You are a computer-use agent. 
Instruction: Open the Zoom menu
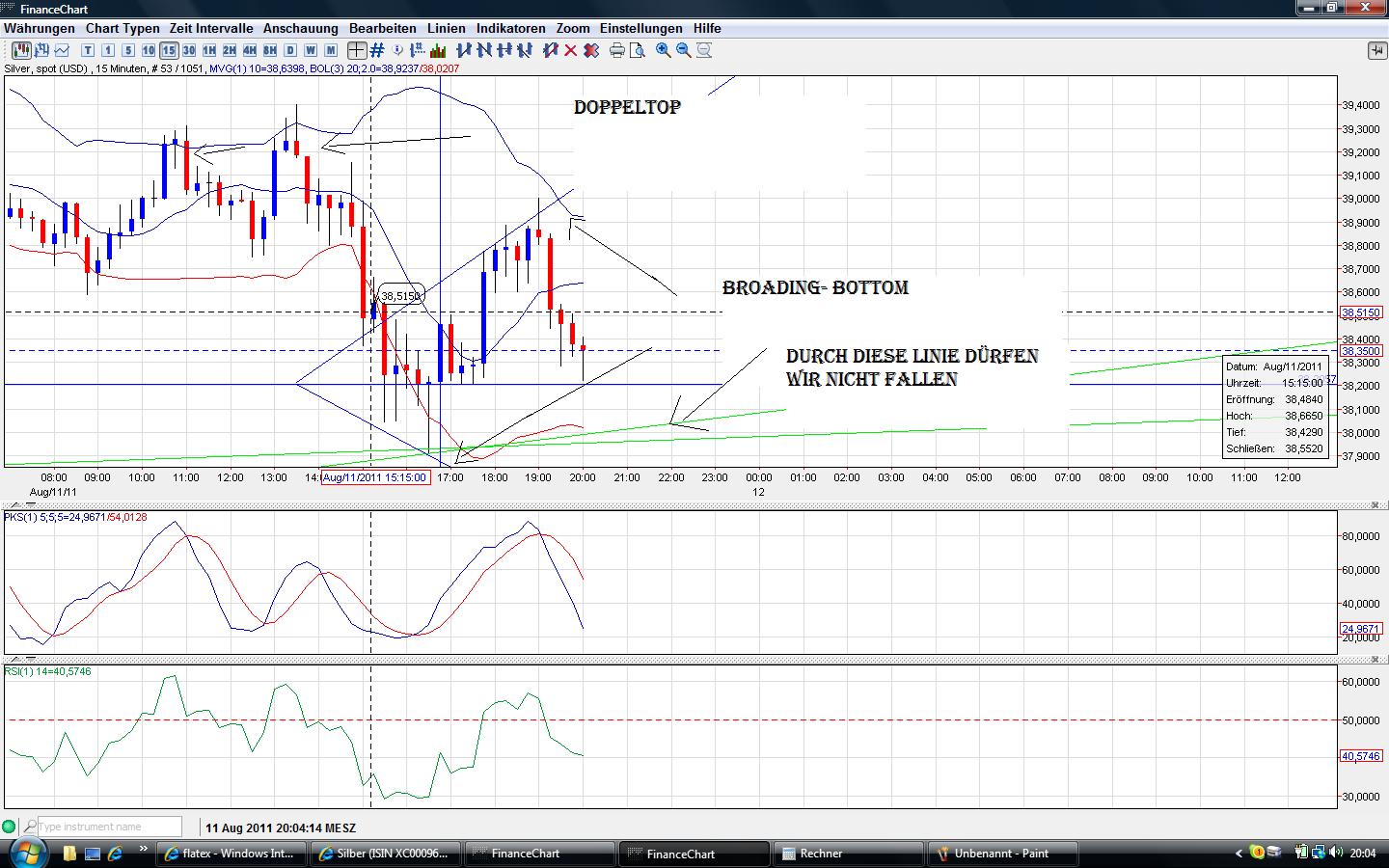(573, 28)
